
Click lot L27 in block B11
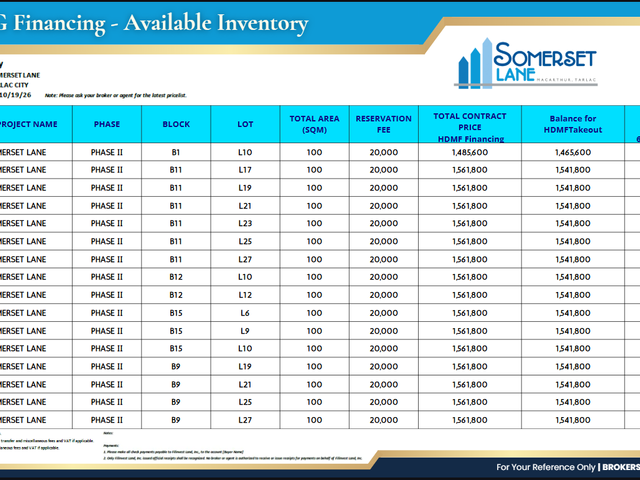tap(245, 259)
